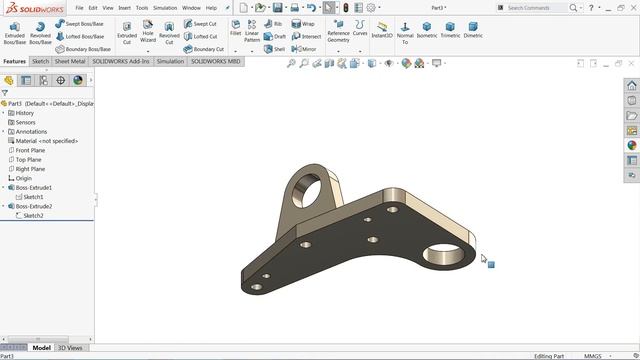
Task: Open the Options gear icon
Action: (371, 8)
